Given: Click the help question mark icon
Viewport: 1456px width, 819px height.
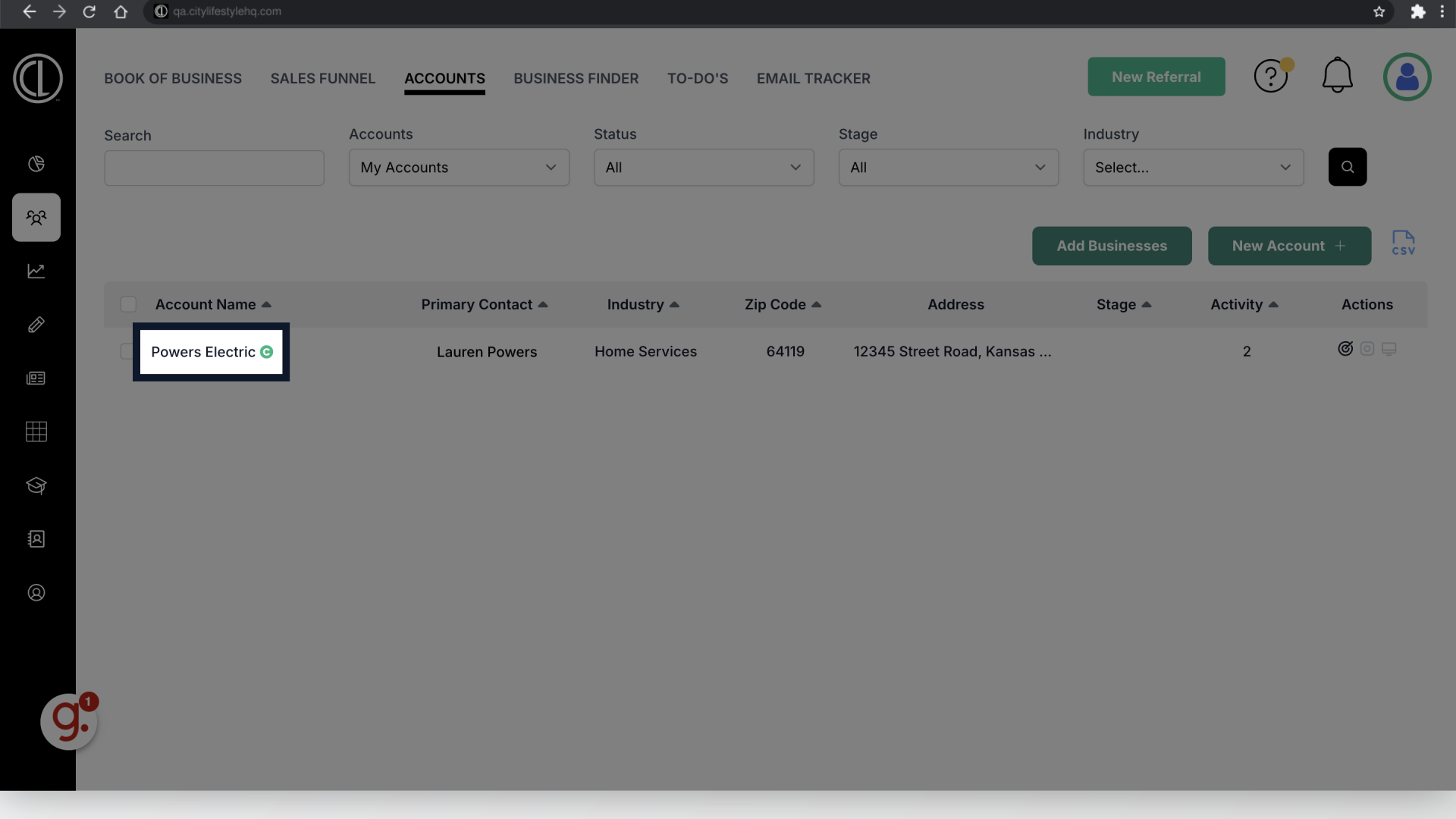Looking at the screenshot, I should [x=1271, y=77].
